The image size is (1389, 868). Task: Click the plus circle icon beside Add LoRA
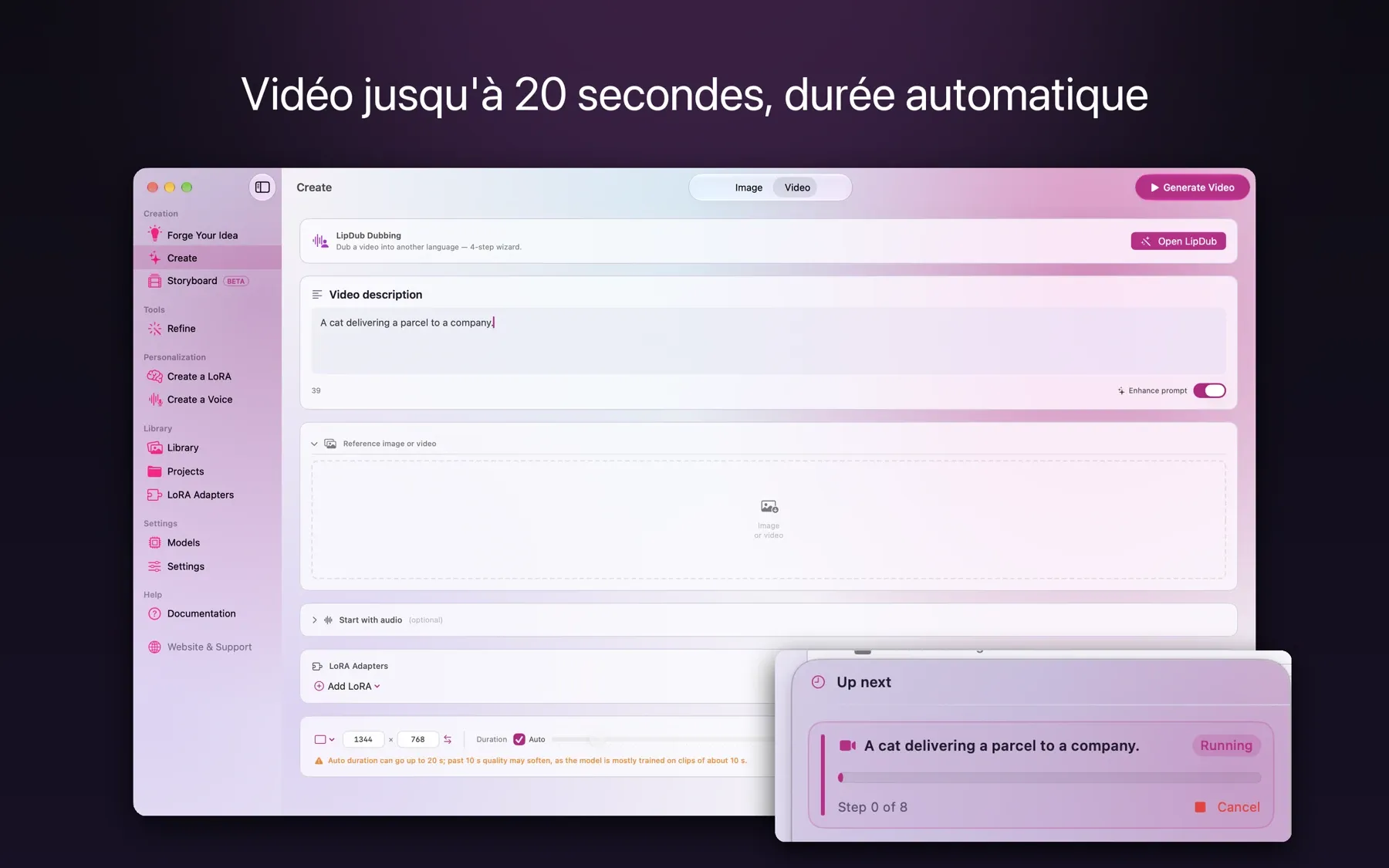pyautogui.click(x=319, y=686)
